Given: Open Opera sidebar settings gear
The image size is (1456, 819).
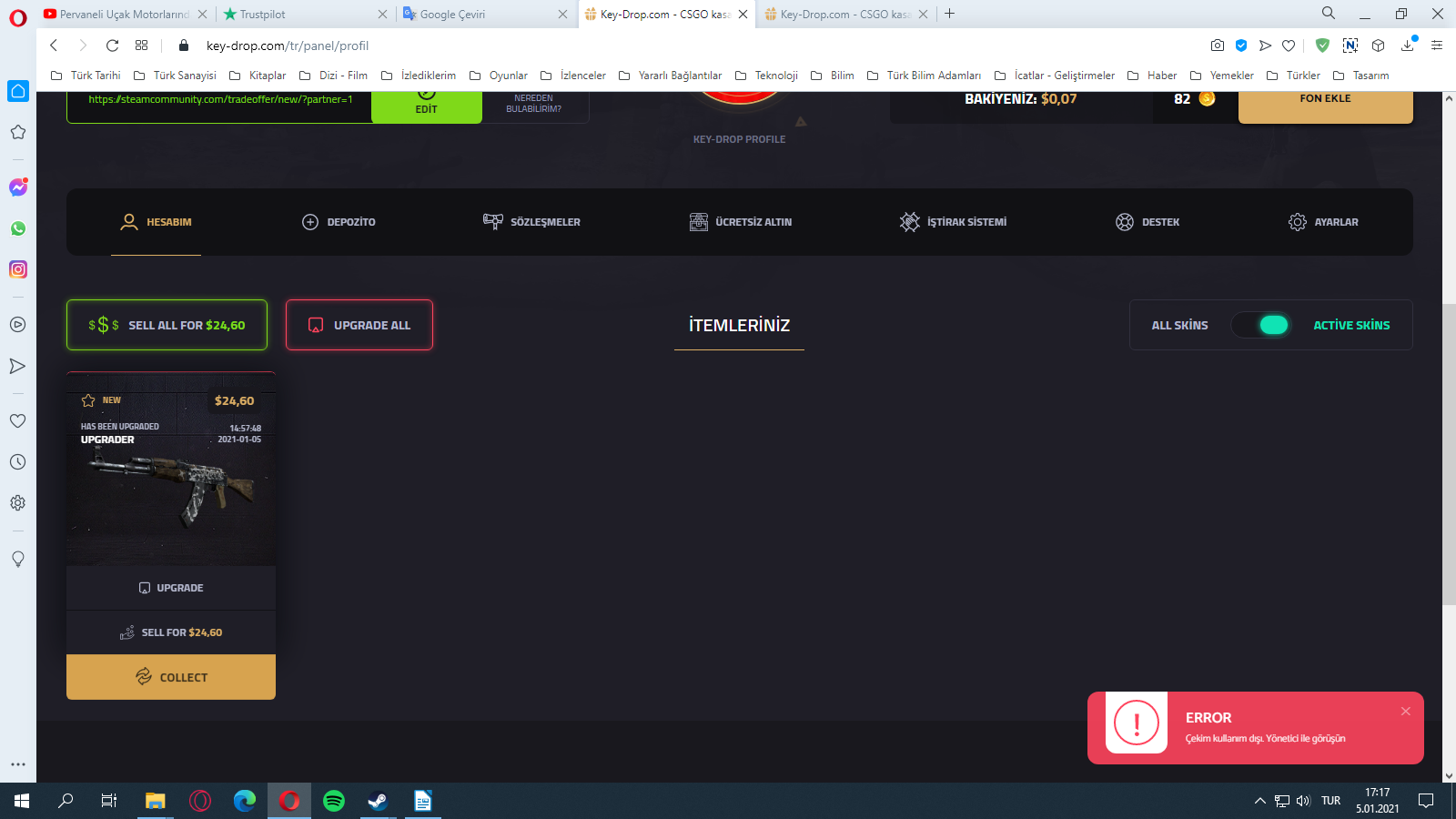Looking at the screenshot, I should 17,503.
